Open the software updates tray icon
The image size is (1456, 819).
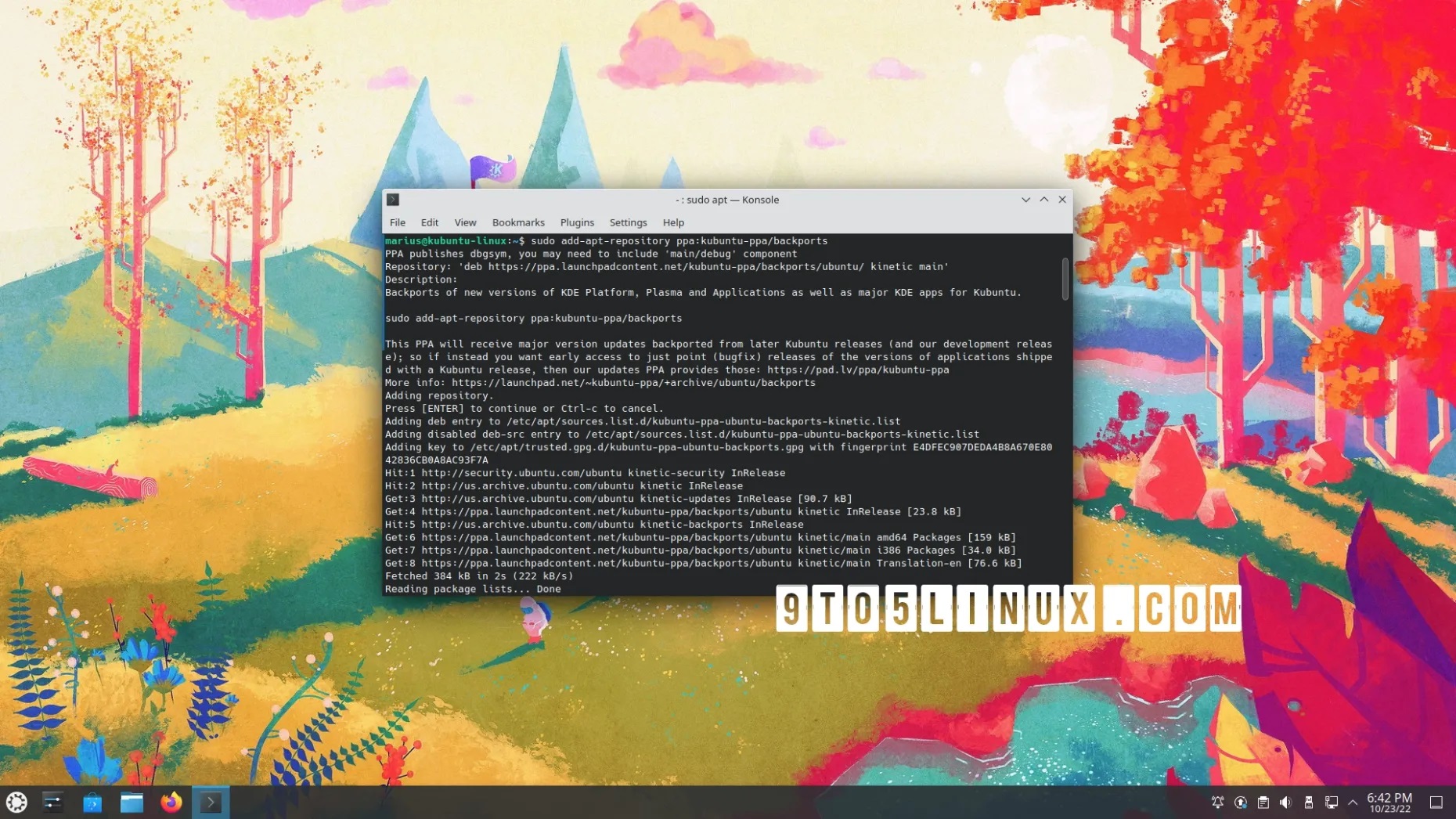click(1240, 803)
